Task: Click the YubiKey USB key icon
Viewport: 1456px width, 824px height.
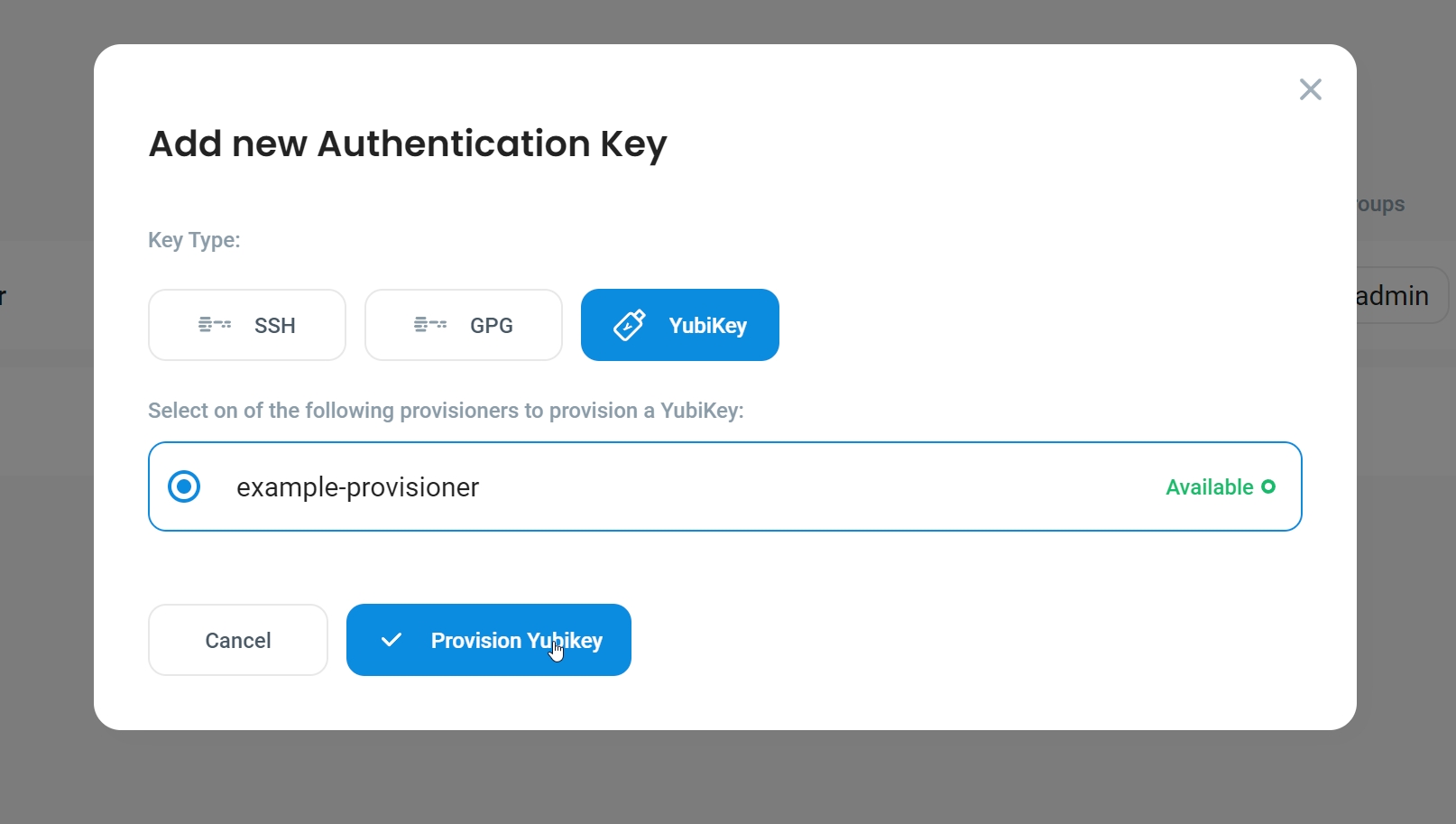Action: (630, 325)
